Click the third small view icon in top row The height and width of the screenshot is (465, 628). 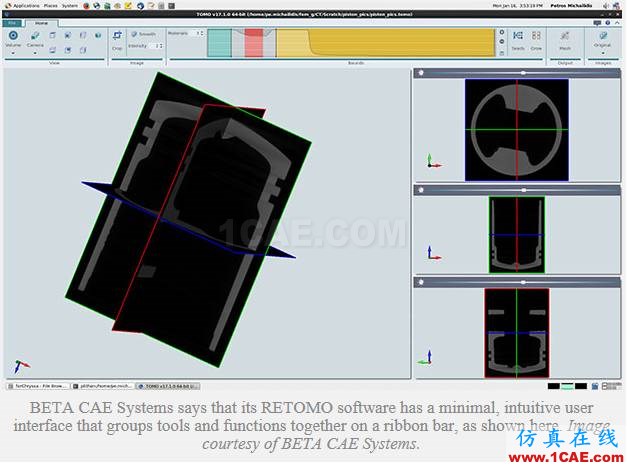(83, 35)
